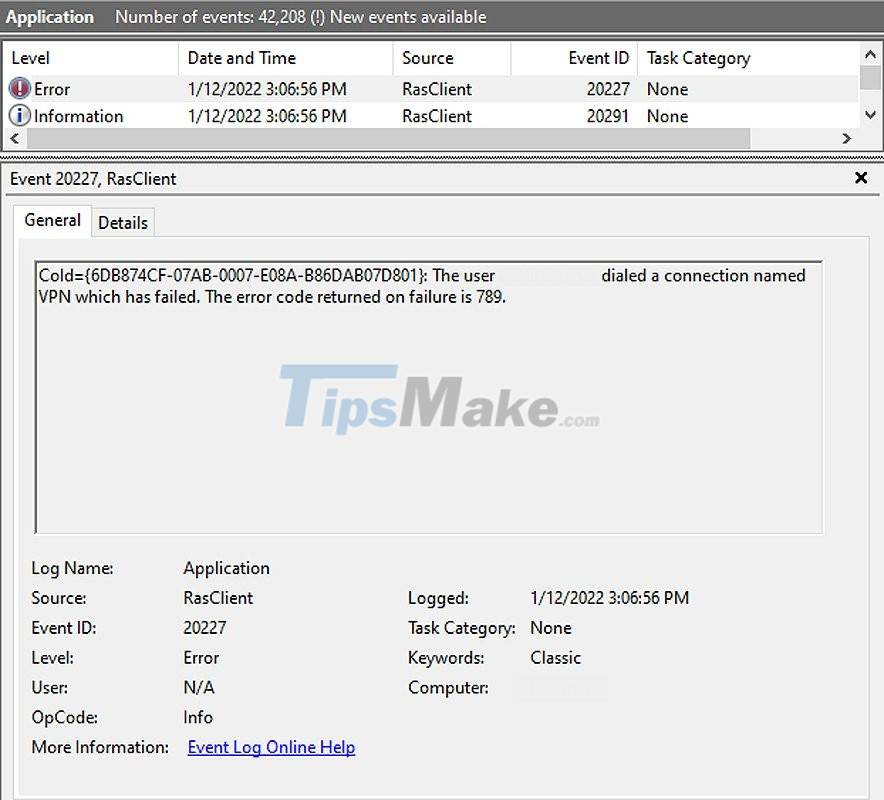Click the Event ID cell 20291
The width and height of the screenshot is (884, 800).
608,116
